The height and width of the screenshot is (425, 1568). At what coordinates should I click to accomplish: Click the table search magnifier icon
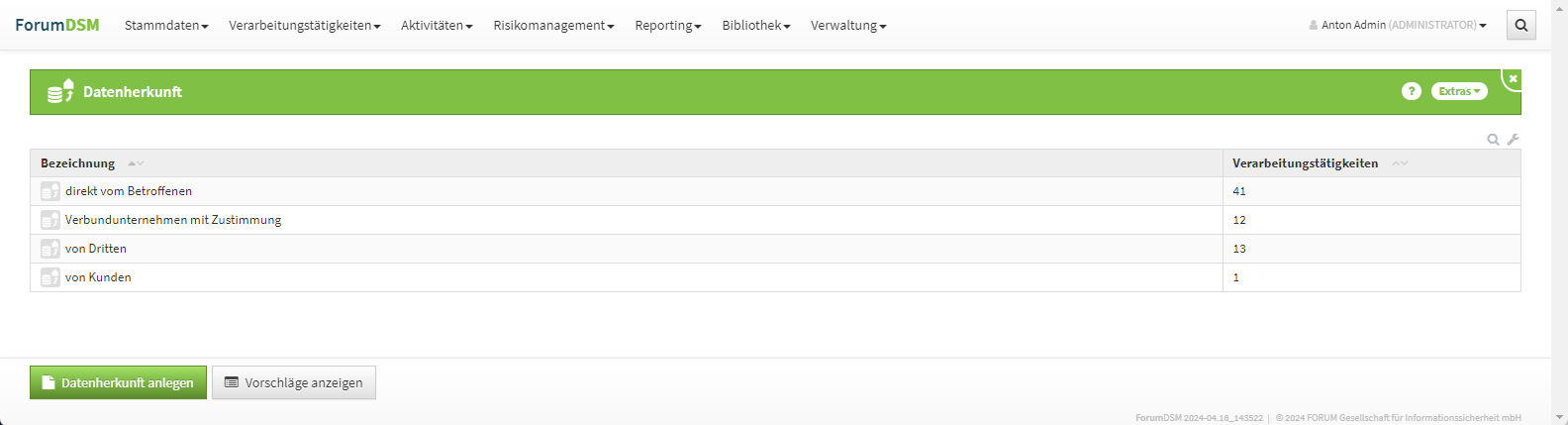coord(1493,140)
